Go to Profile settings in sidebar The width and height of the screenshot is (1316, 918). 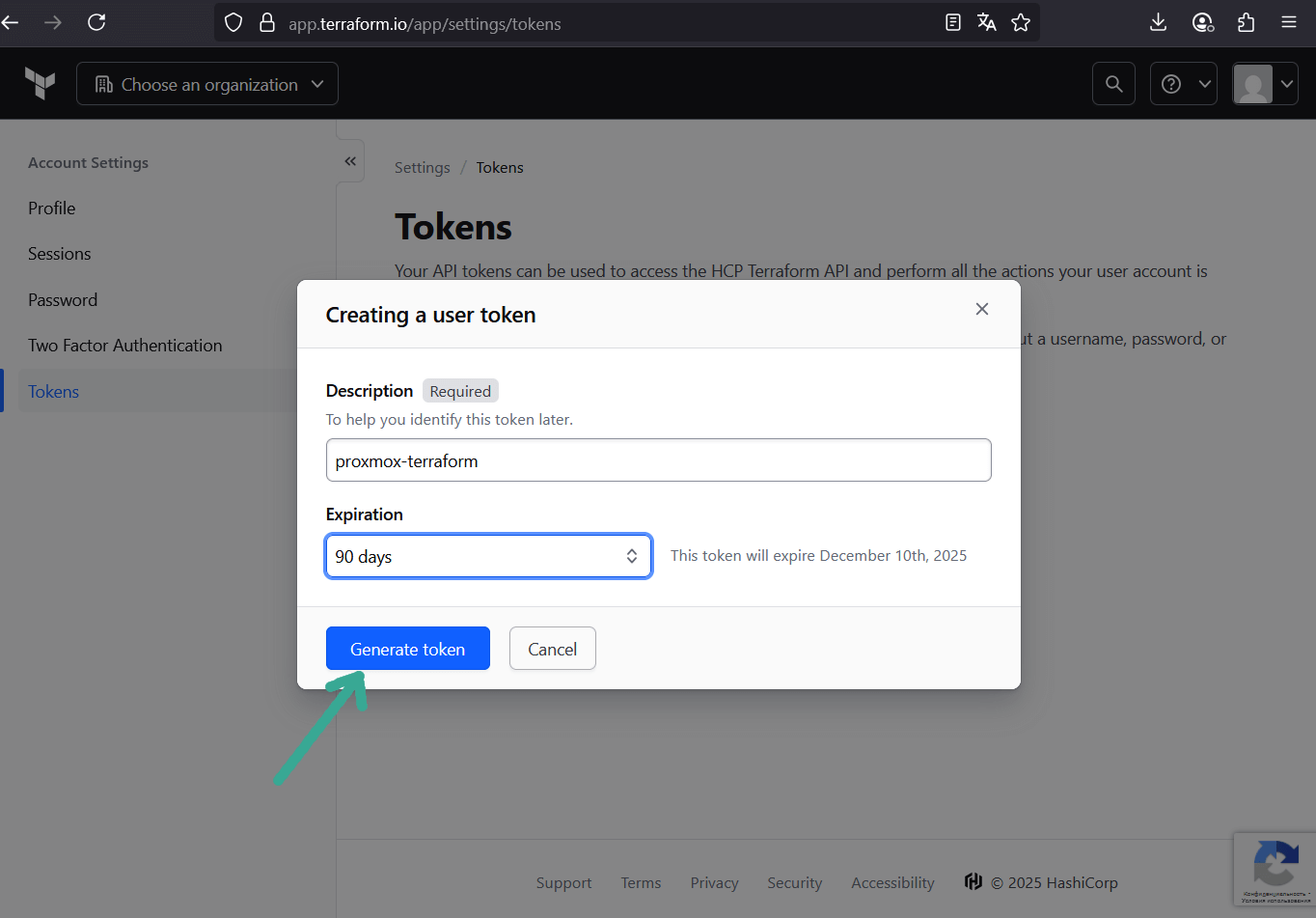pos(52,209)
